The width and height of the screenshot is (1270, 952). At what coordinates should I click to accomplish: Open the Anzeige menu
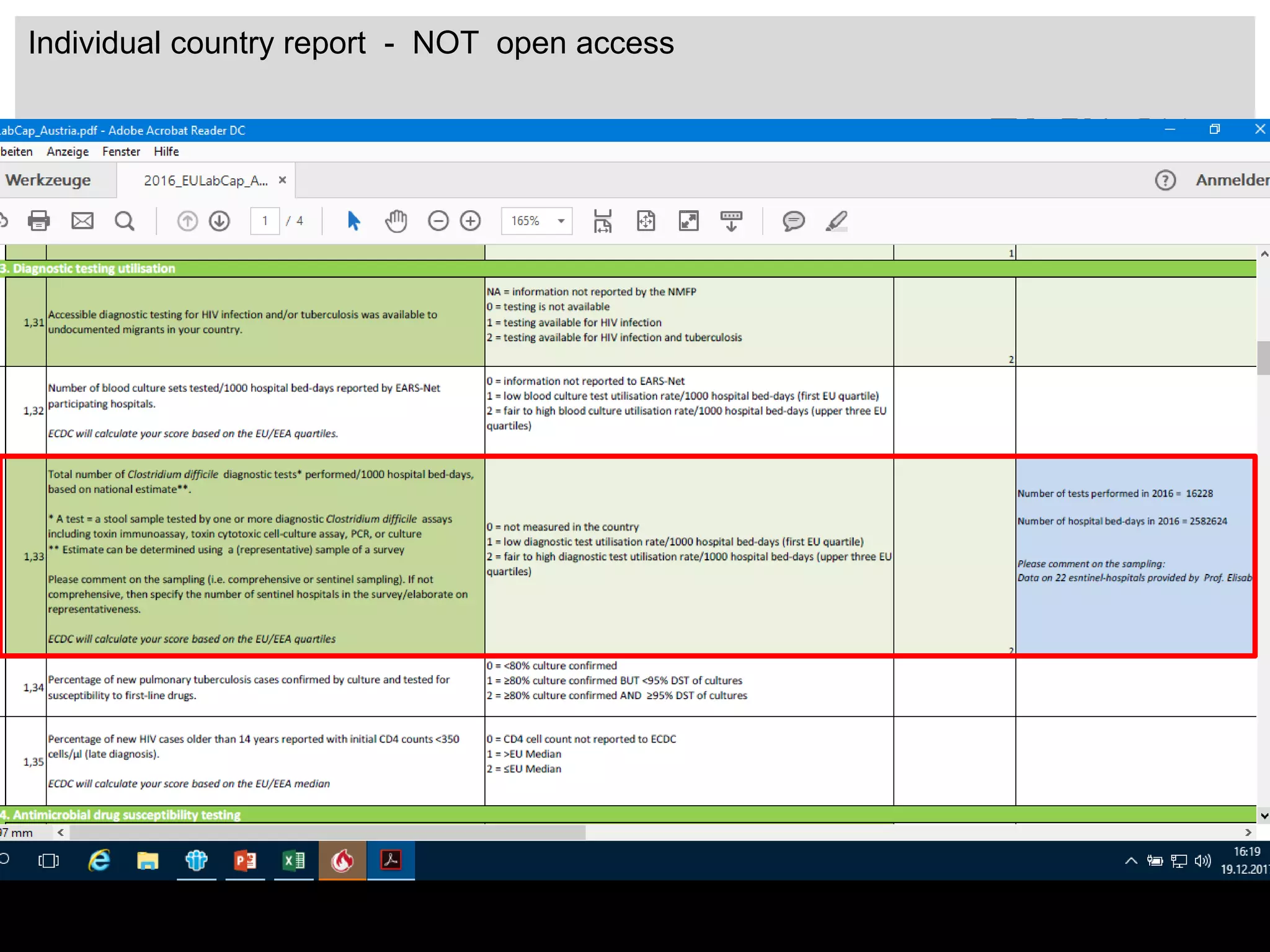[68, 151]
